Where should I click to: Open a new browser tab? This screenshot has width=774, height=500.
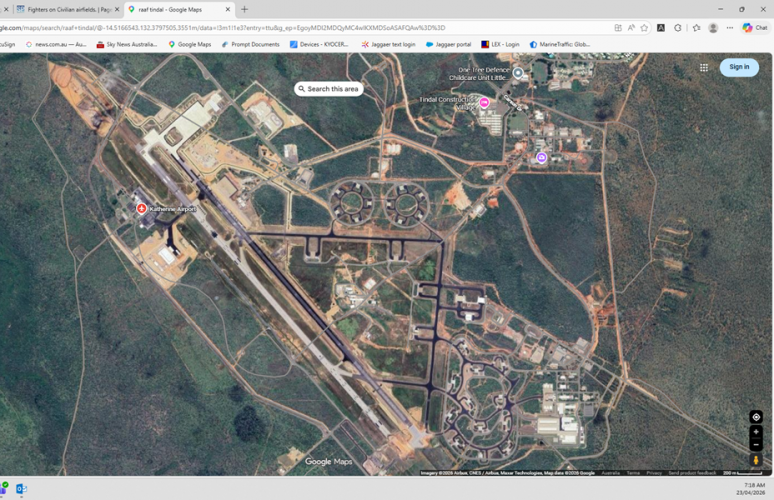pyautogui.click(x=244, y=9)
